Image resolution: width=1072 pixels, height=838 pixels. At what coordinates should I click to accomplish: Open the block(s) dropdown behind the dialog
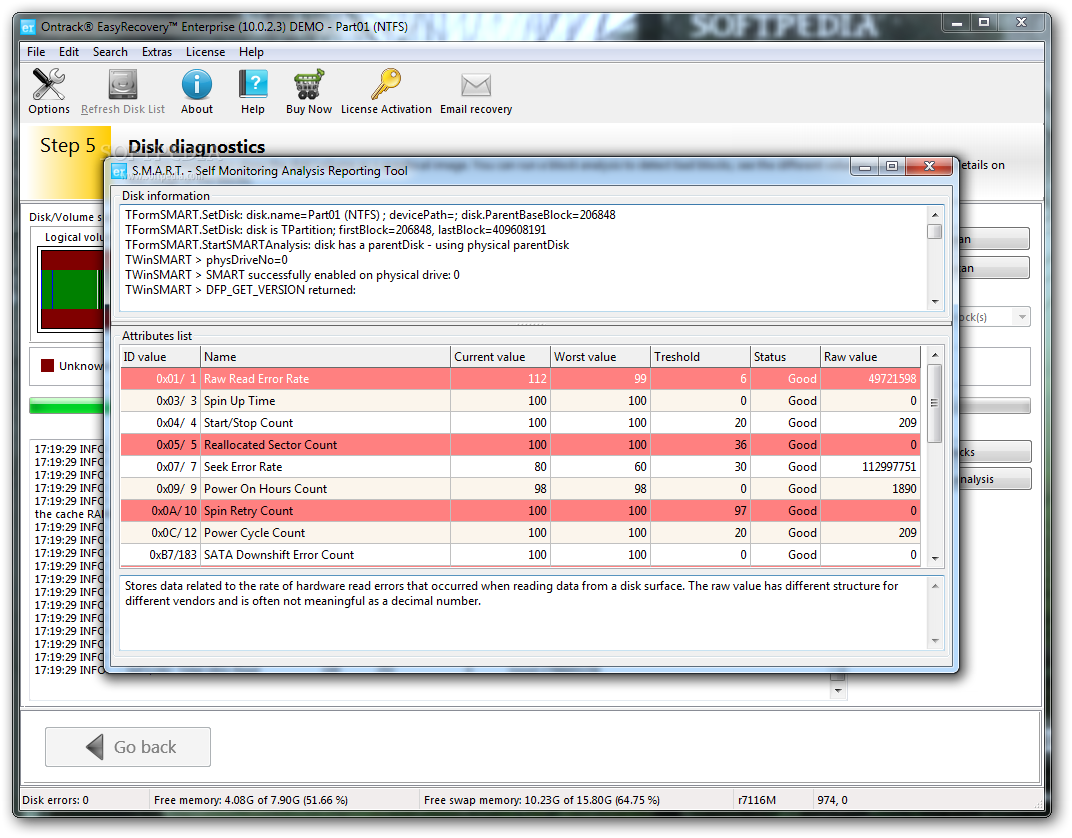click(x=1022, y=316)
